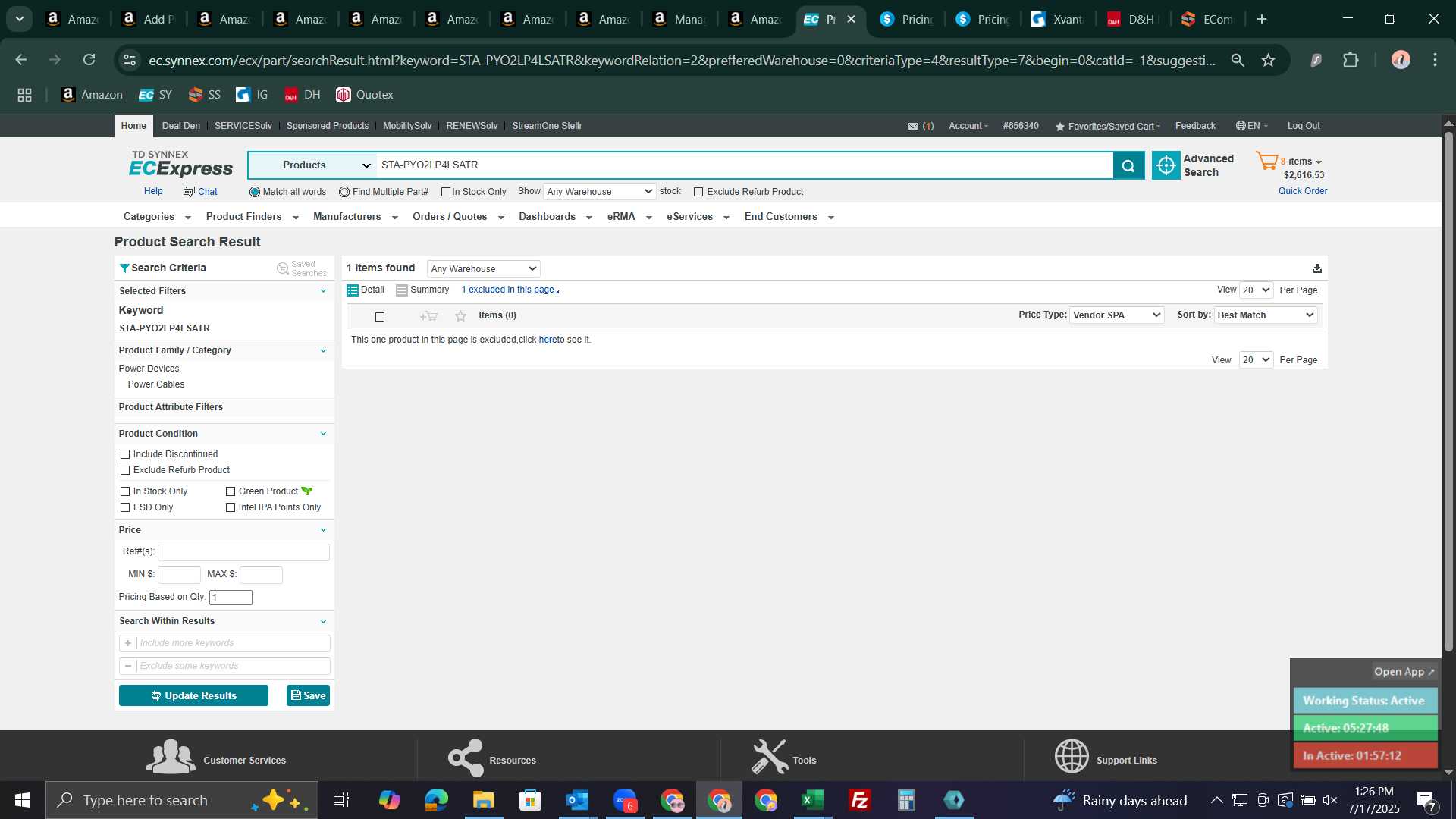Viewport: 1456px width, 819px height.
Task: Open Excel from the Windows taskbar
Action: [x=812, y=800]
